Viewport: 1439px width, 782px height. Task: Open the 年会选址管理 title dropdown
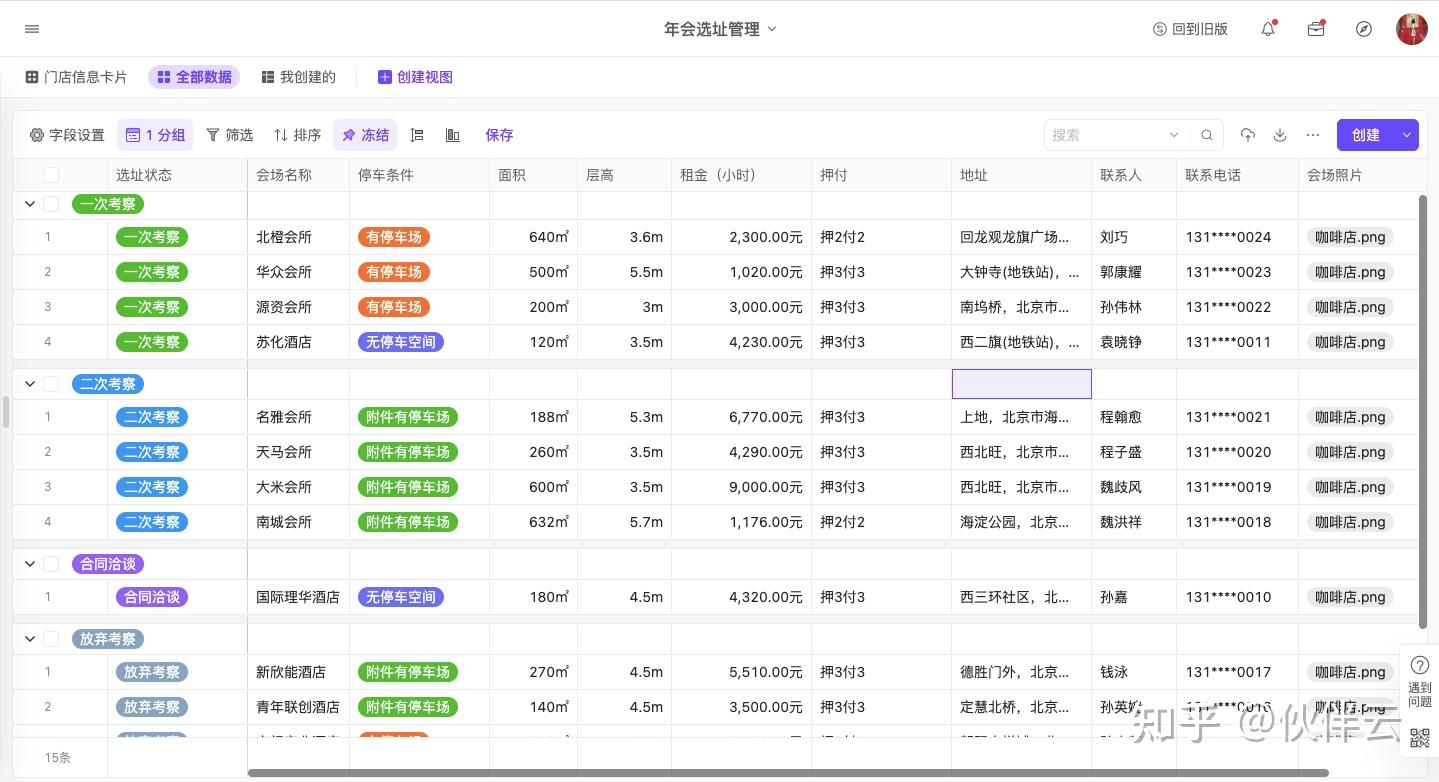720,29
